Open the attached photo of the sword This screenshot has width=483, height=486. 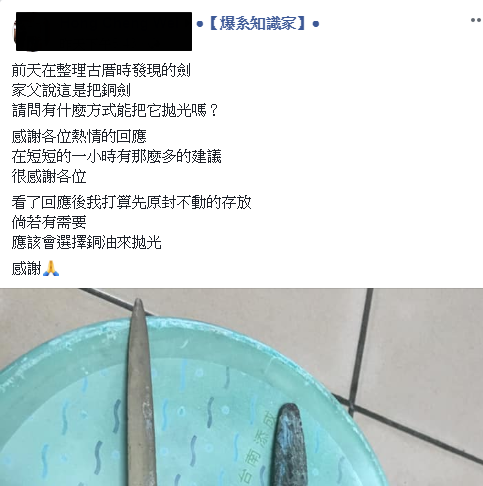point(241,387)
